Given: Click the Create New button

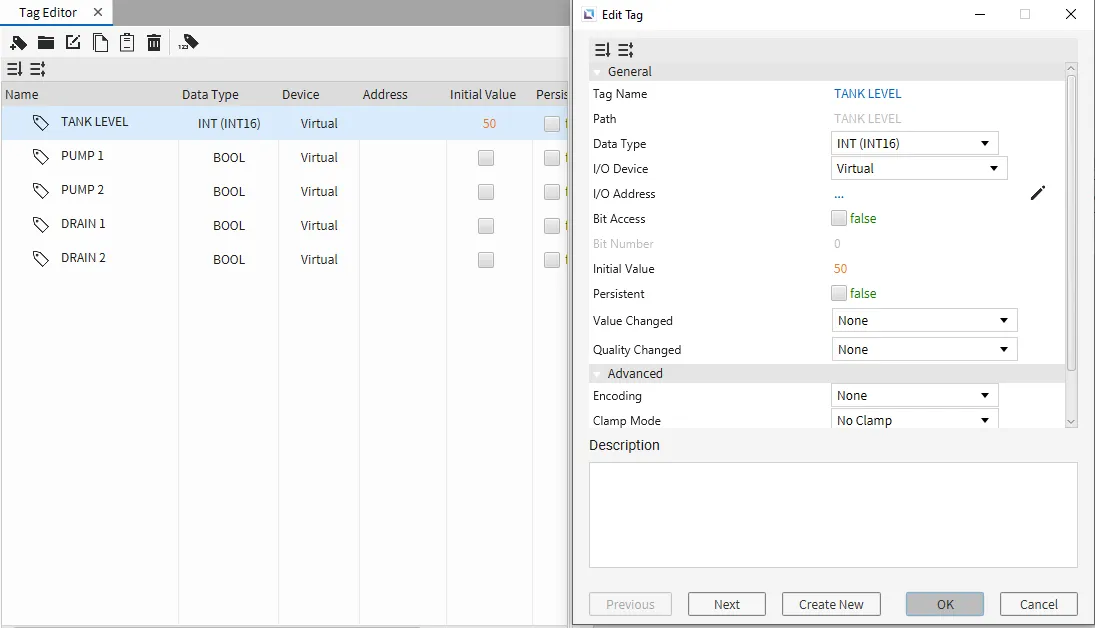Looking at the screenshot, I should coord(831,604).
